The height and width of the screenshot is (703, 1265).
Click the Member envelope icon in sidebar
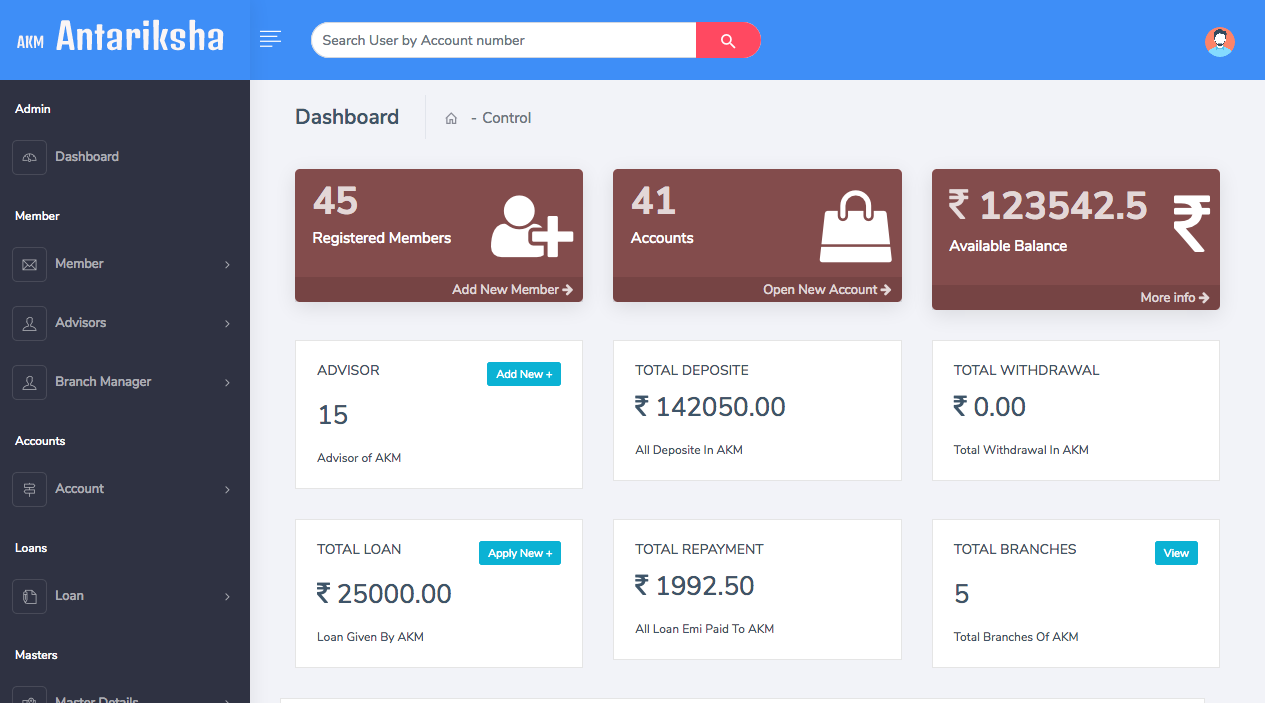29,264
